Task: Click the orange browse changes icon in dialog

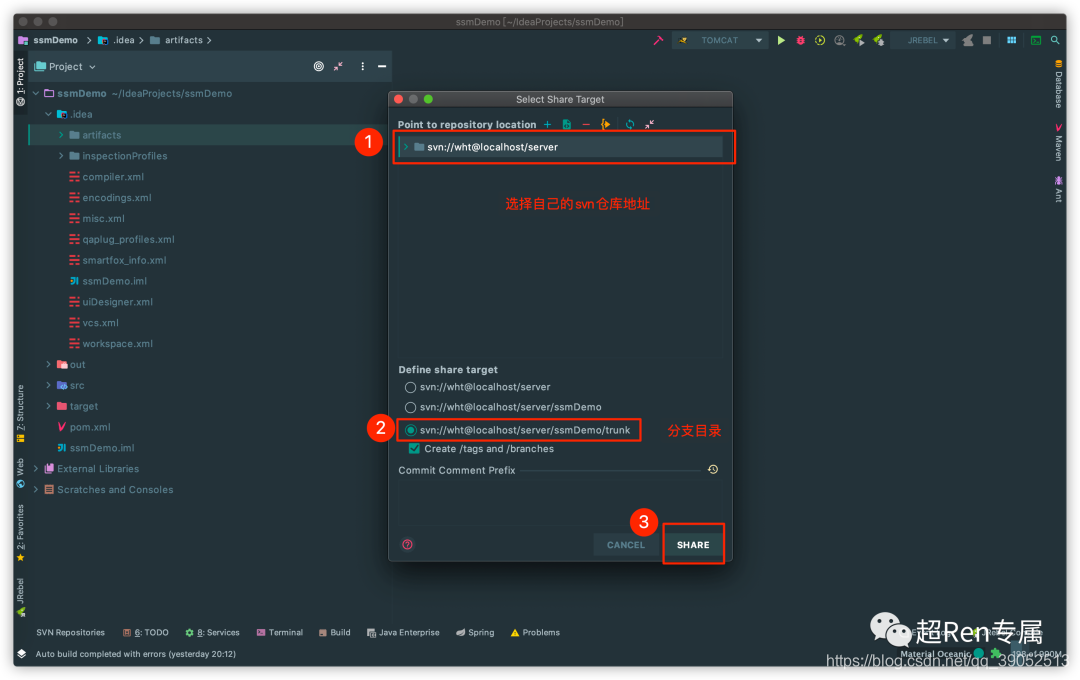Action: coord(605,125)
